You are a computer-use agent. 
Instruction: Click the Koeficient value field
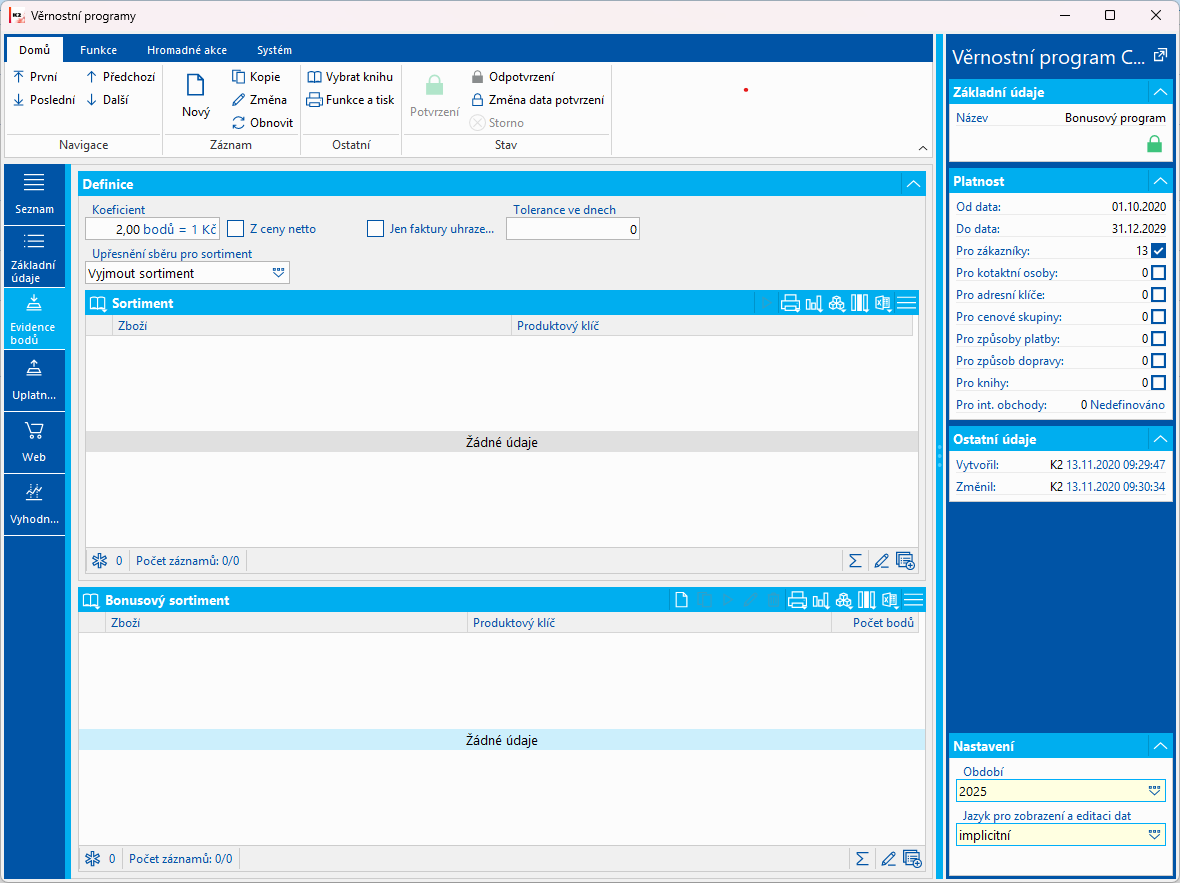click(x=152, y=229)
